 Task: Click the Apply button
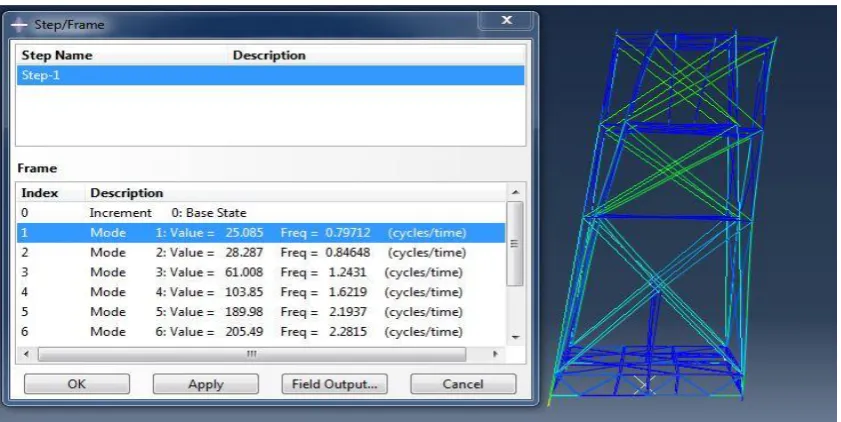tap(205, 384)
